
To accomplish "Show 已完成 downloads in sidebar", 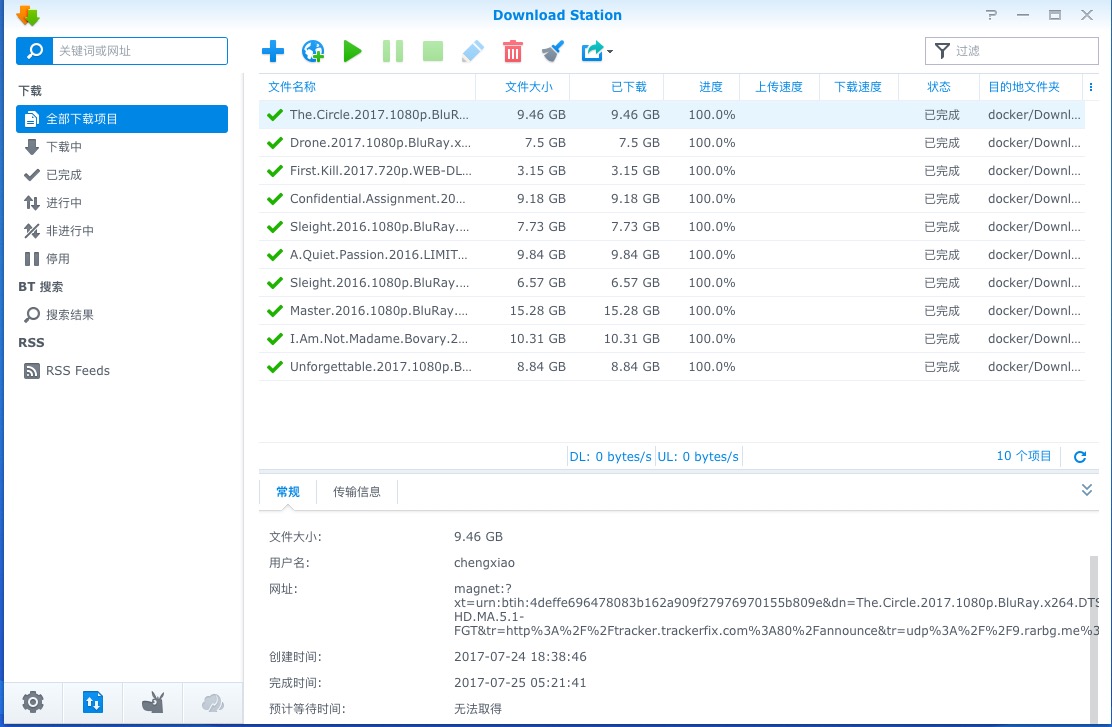I will 64,175.
